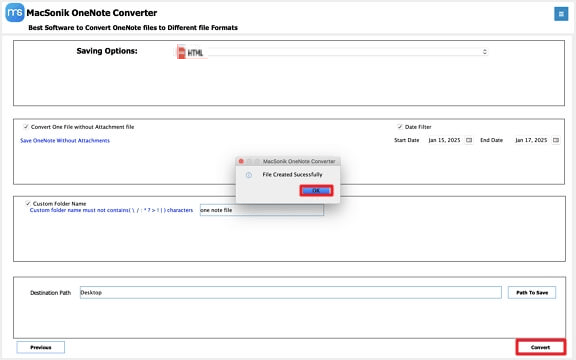The height and width of the screenshot is (360, 576).
Task: Click the Destination Path label
Action: click(x=50, y=293)
